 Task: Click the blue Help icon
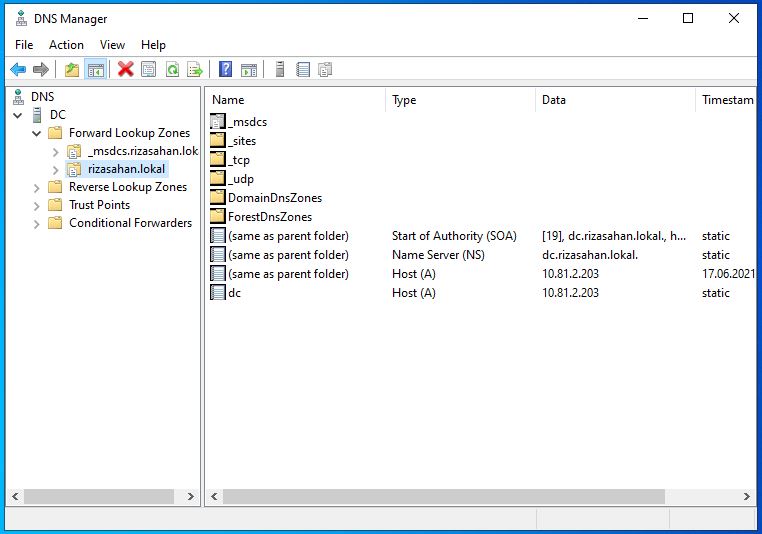point(226,69)
